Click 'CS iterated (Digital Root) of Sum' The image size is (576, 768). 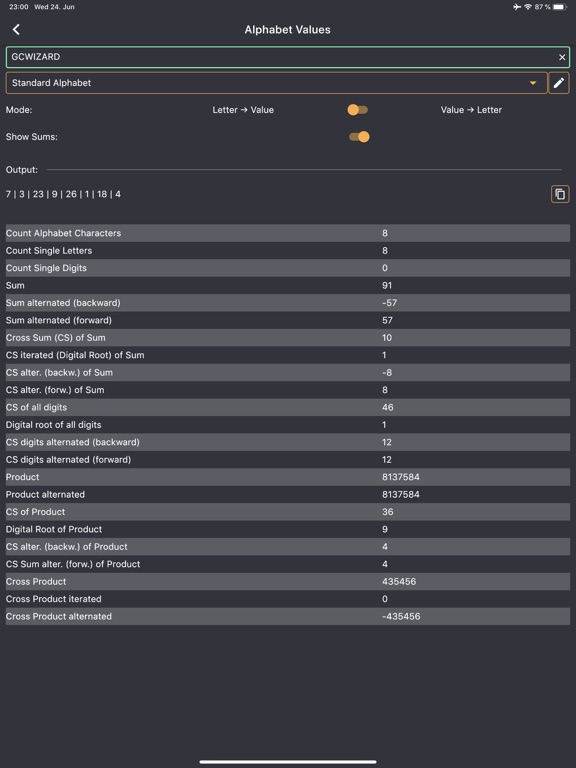(75, 355)
